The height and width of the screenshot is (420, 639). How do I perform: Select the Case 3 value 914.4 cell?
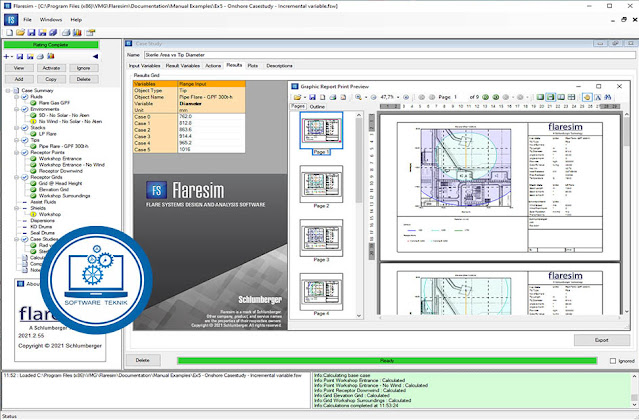tap(212, 136)
